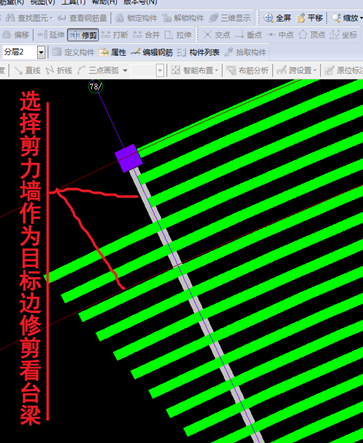Open 智能布置 smart layout menu
Screen dimensions: 363x443
tap(195, 70)
